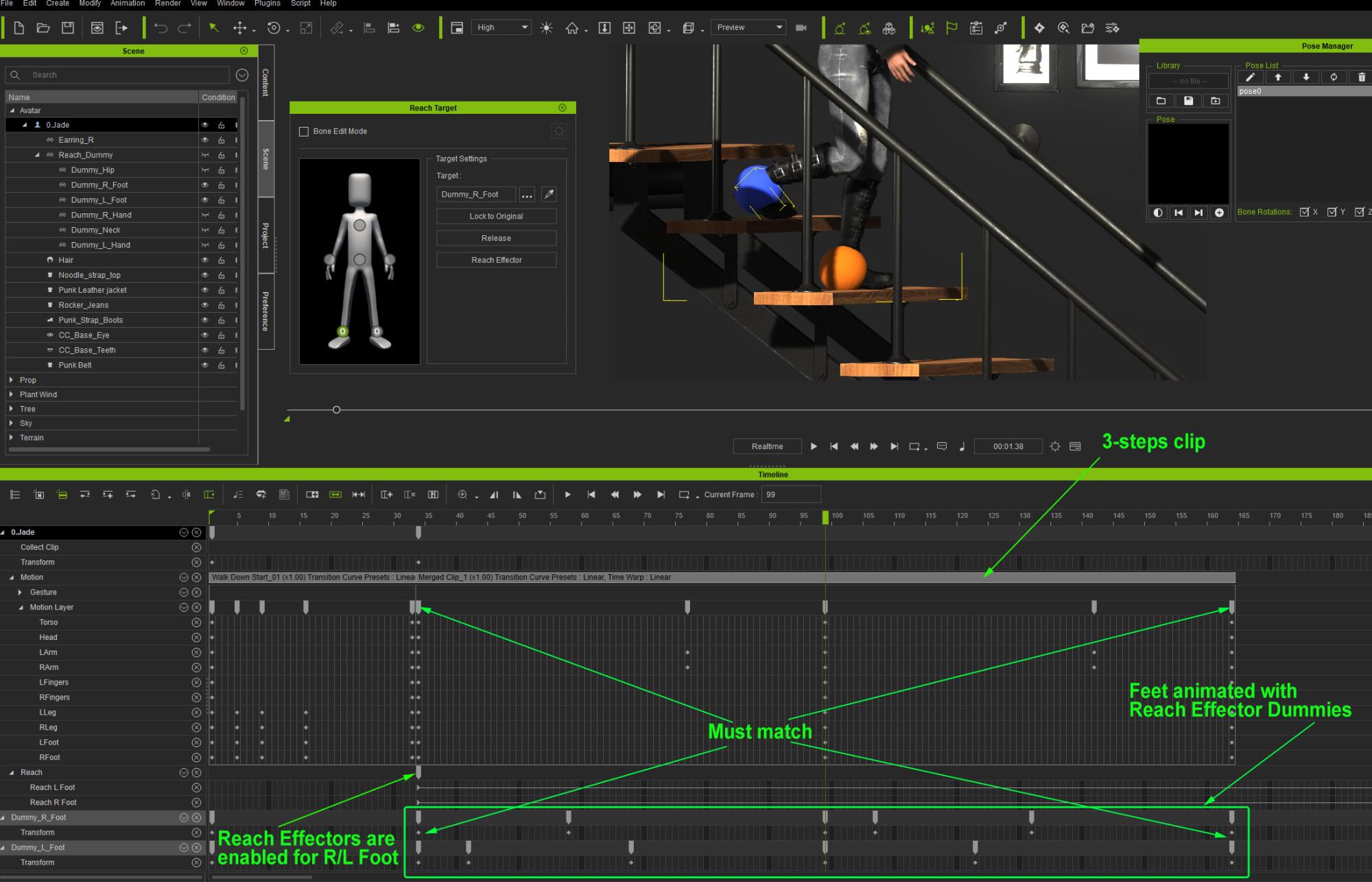This screenshot has height=882, width=1372.
Task: Click the flag icon in top toolbar
Action: [x=951, y=28]
